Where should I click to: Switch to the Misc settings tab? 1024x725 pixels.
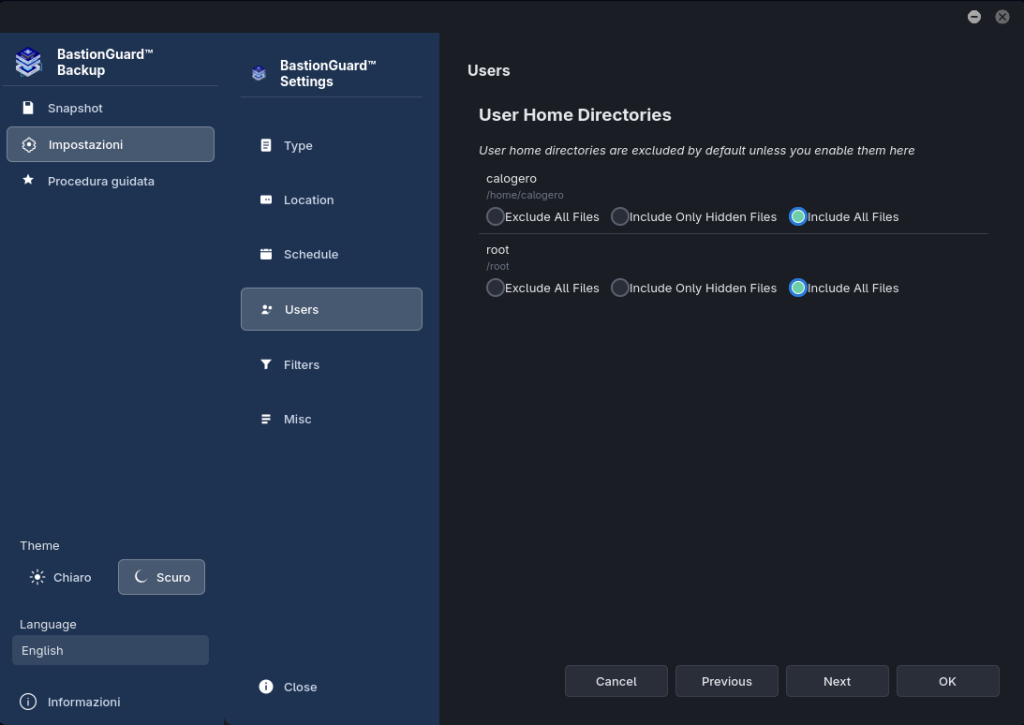click(x=332, y=419)
